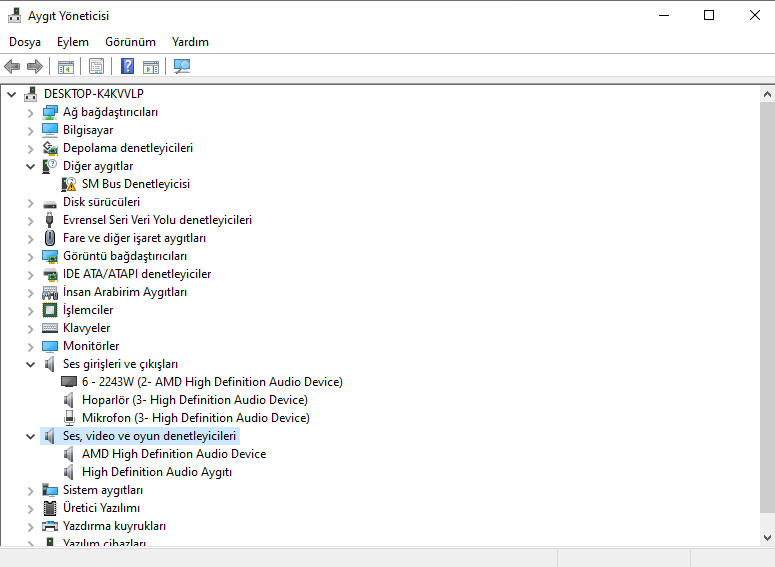Click the Ağ bağdaştırıcıları network icon
775x567 pixels.
pyautogui.click(x=50, y=112)
